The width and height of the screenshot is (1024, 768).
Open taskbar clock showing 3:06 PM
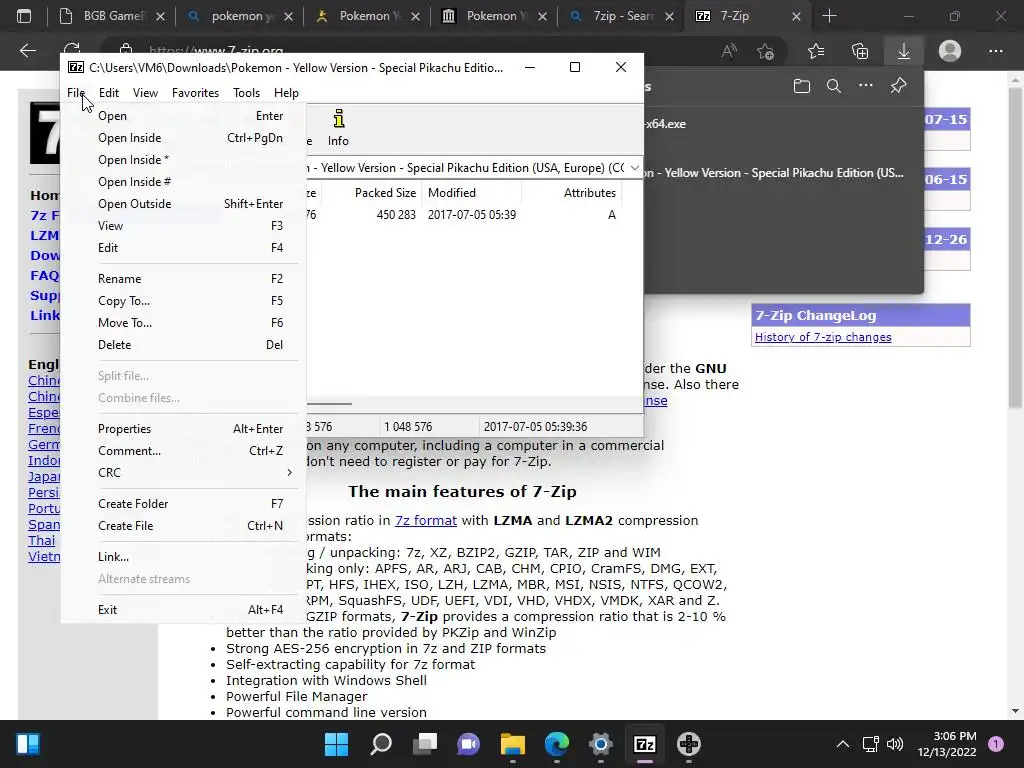click(947, 744)
